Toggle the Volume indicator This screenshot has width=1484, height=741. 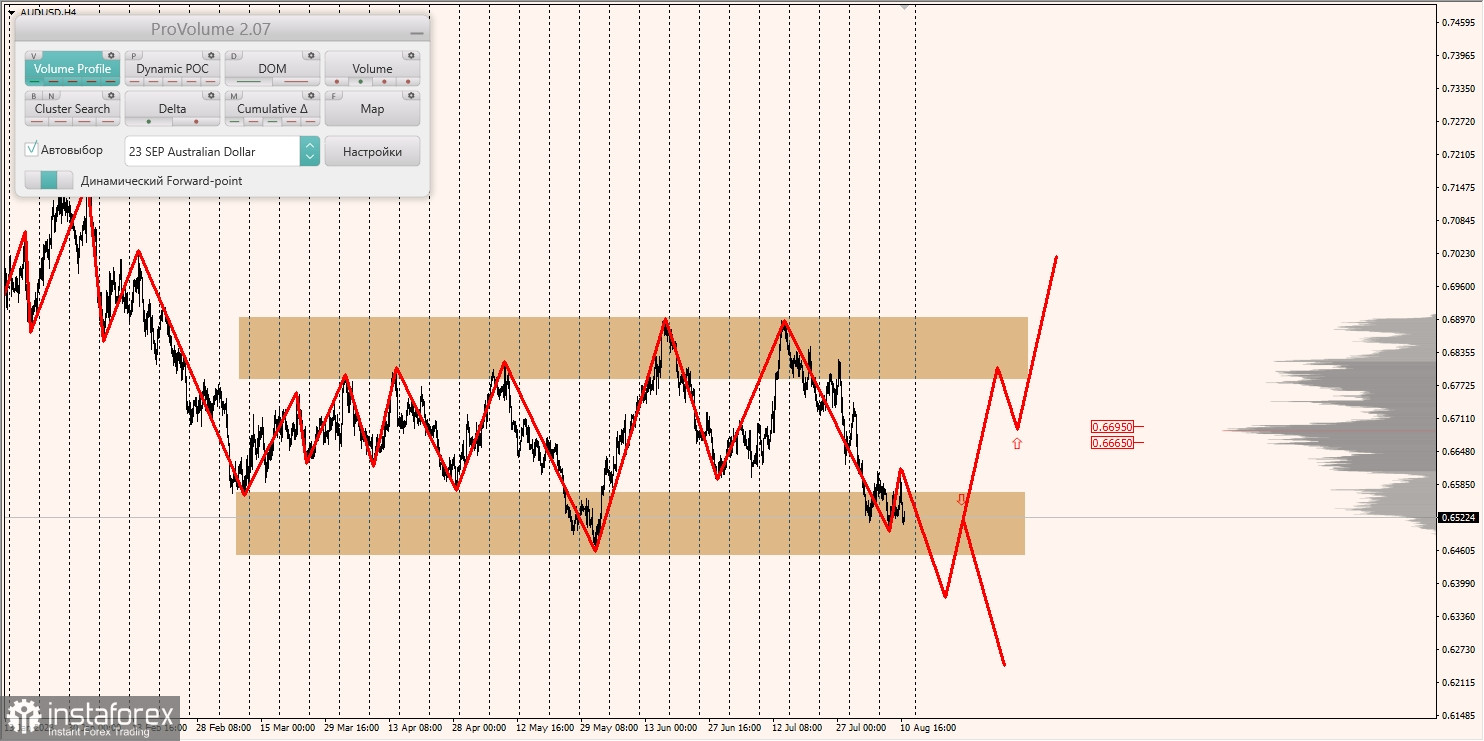(372, 69)
